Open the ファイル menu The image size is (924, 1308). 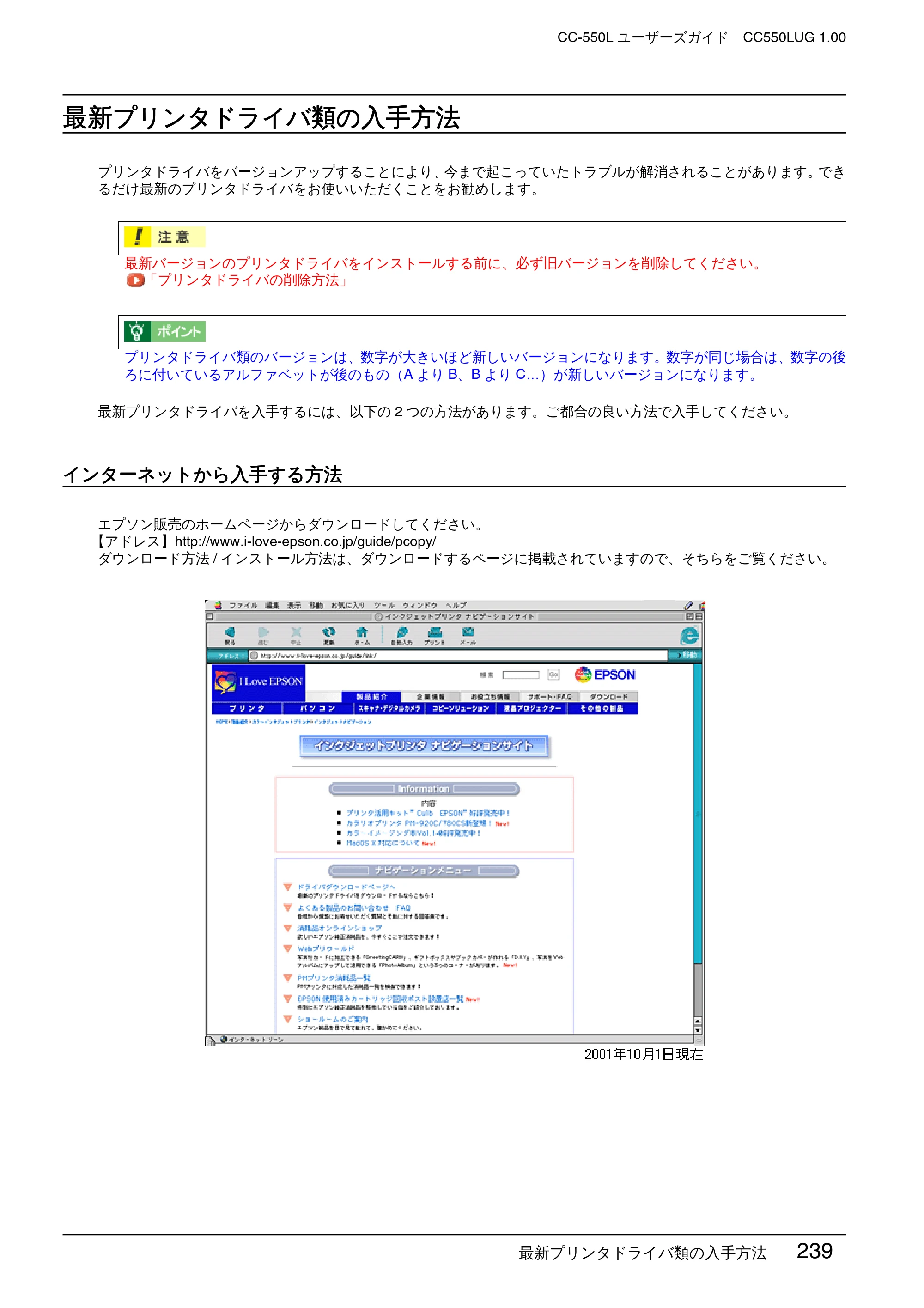tap(244, 605)
